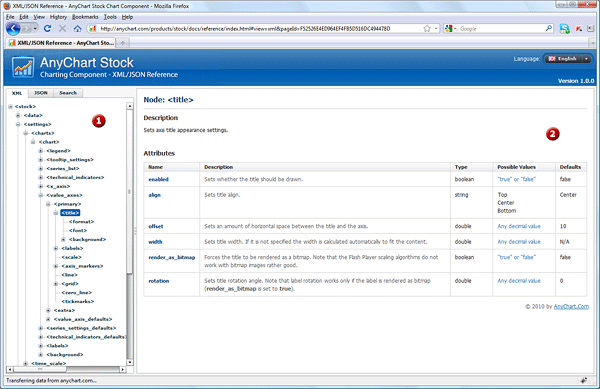Select the <scale> tree item
Image resolution: width=600 pixels, height=389 pixels.
click(x=72, y=257)
